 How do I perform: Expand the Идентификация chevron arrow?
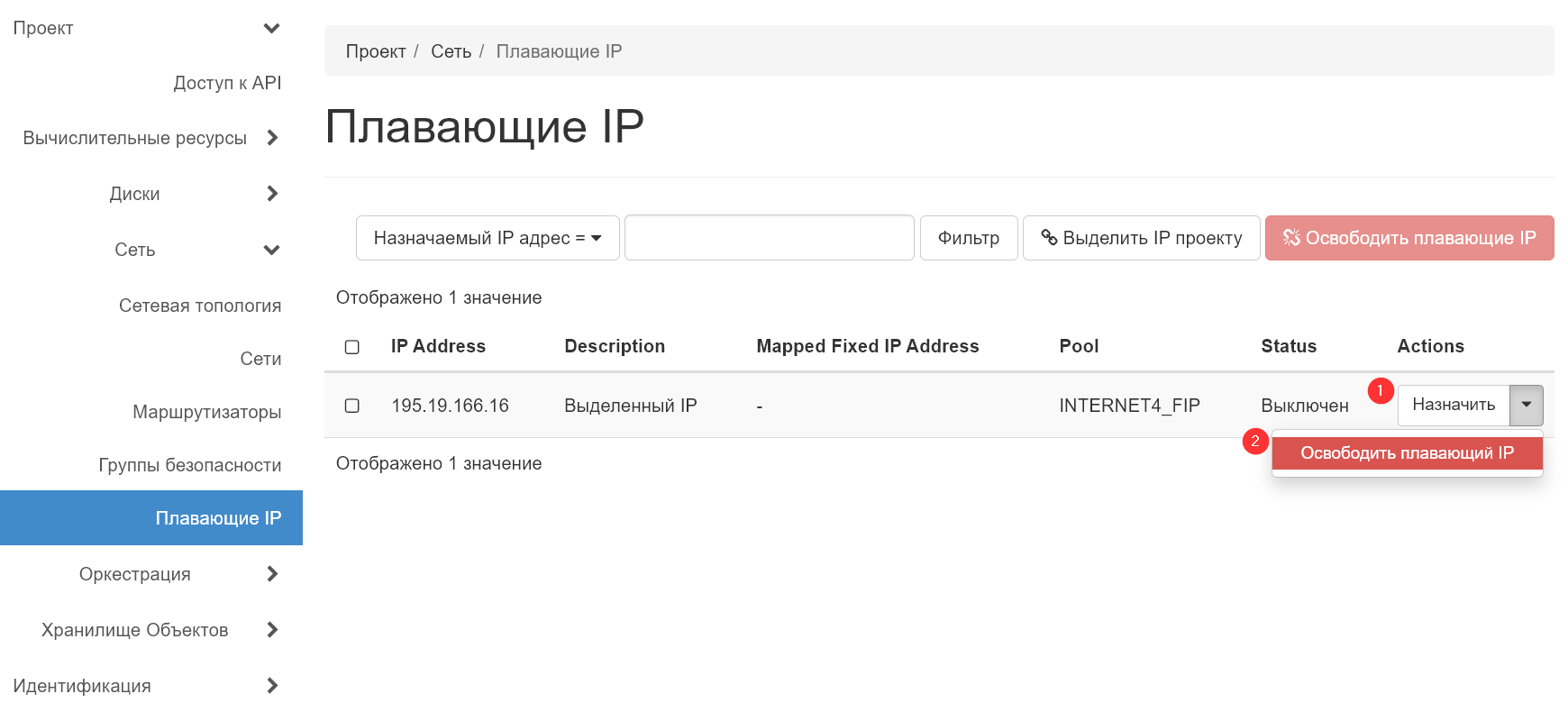click(272, 686)
